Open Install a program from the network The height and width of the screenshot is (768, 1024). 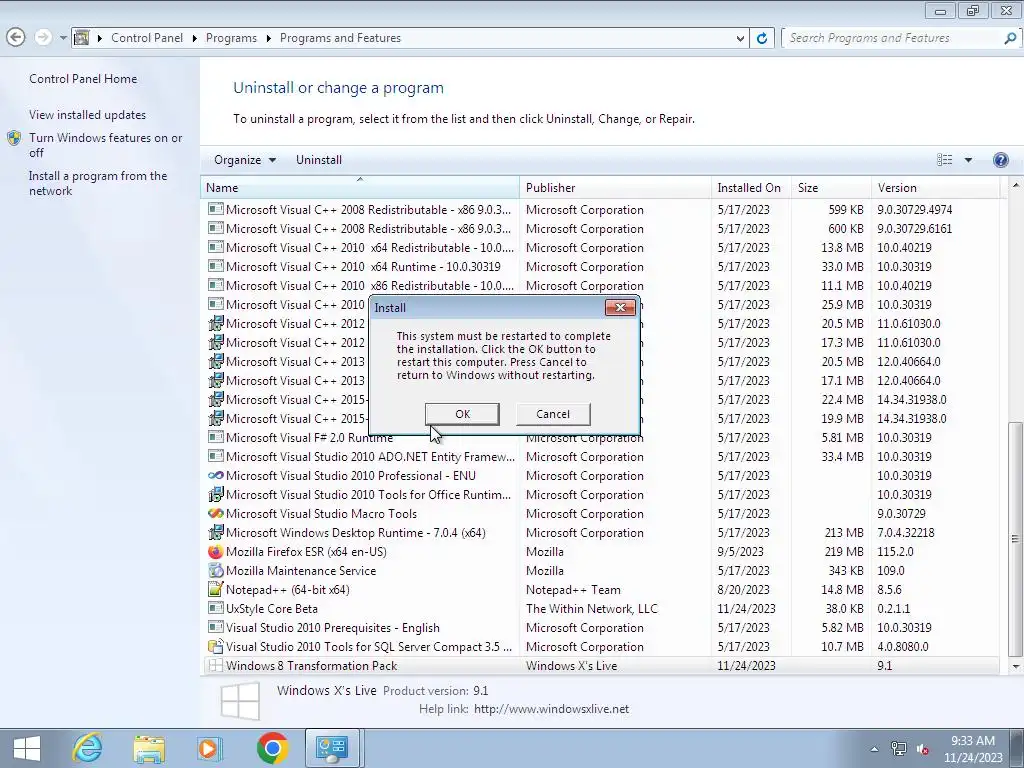point(98,183)
